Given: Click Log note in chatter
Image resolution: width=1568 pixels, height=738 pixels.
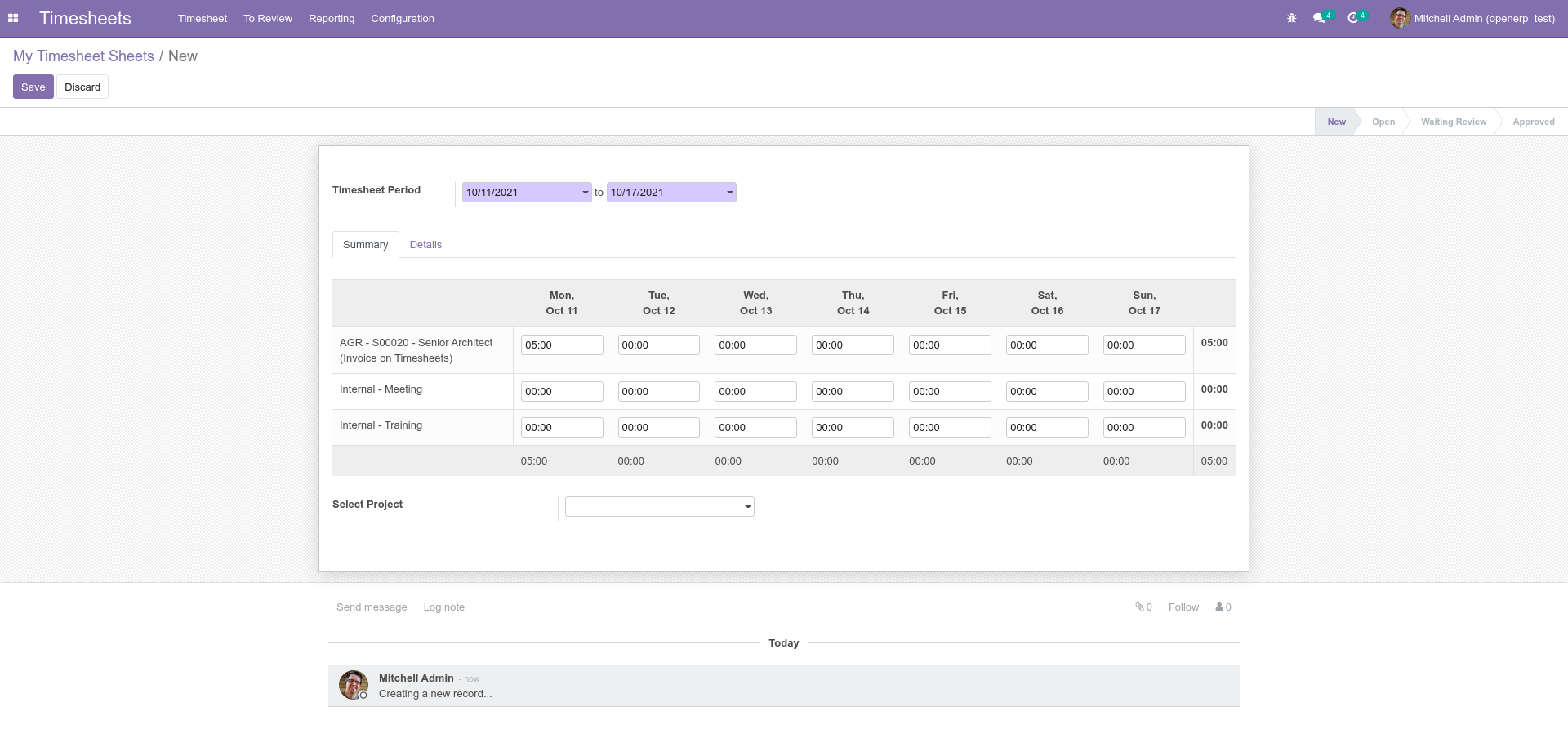Looking at the screenshot, I should coord(444,607).
